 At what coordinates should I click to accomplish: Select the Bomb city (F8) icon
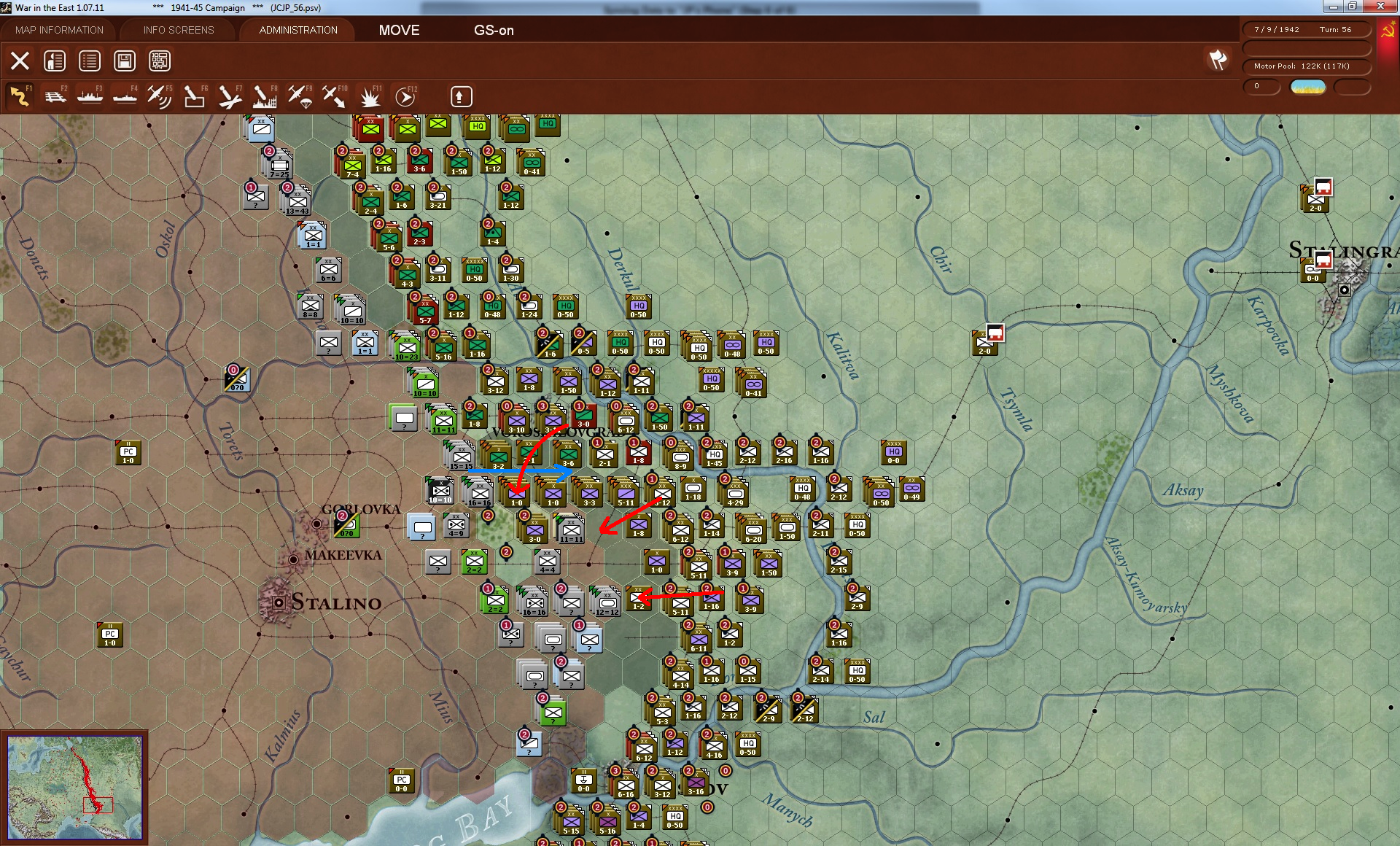[x=265, y=96]
